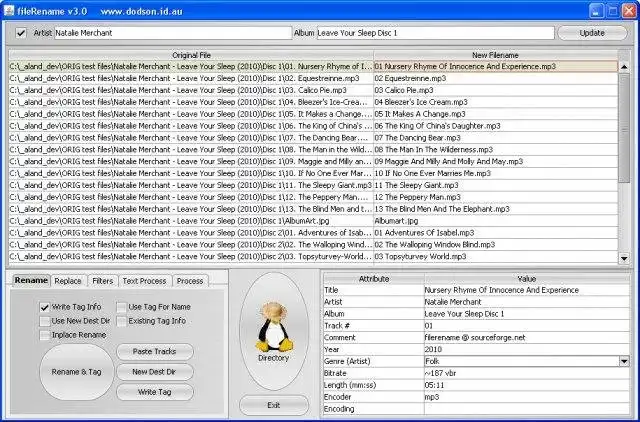Image resolution: width=640 pixels, height=422 pixels.
Task: Click the penguin Directory icon
Action: pos(274,331)
